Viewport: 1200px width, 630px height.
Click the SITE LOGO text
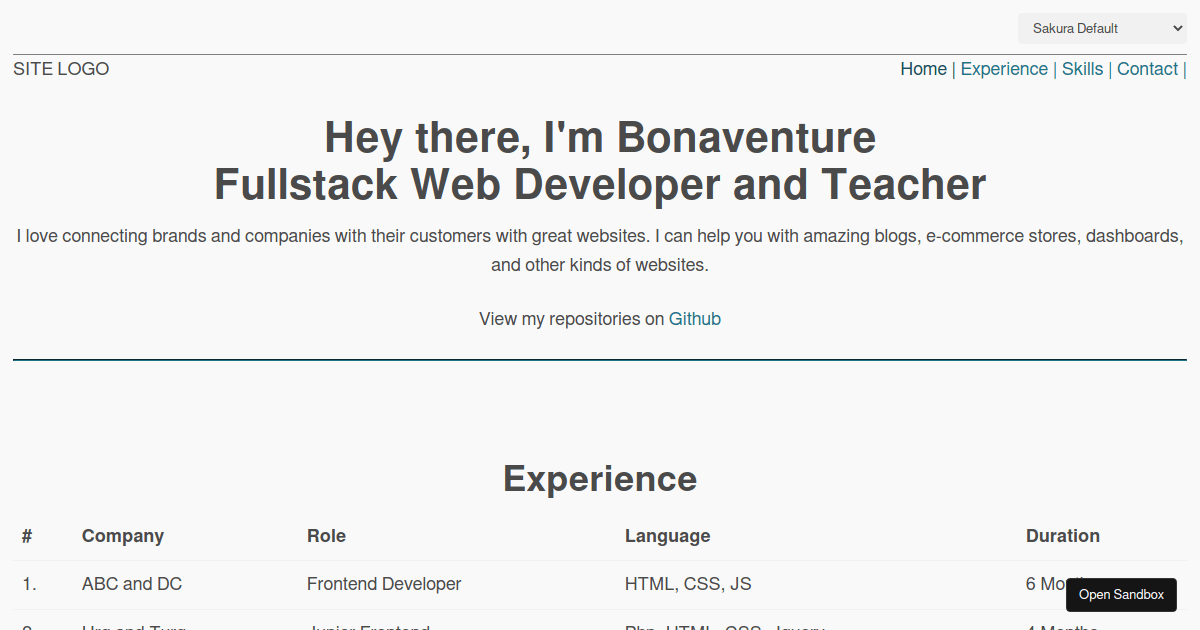(61, 69)
